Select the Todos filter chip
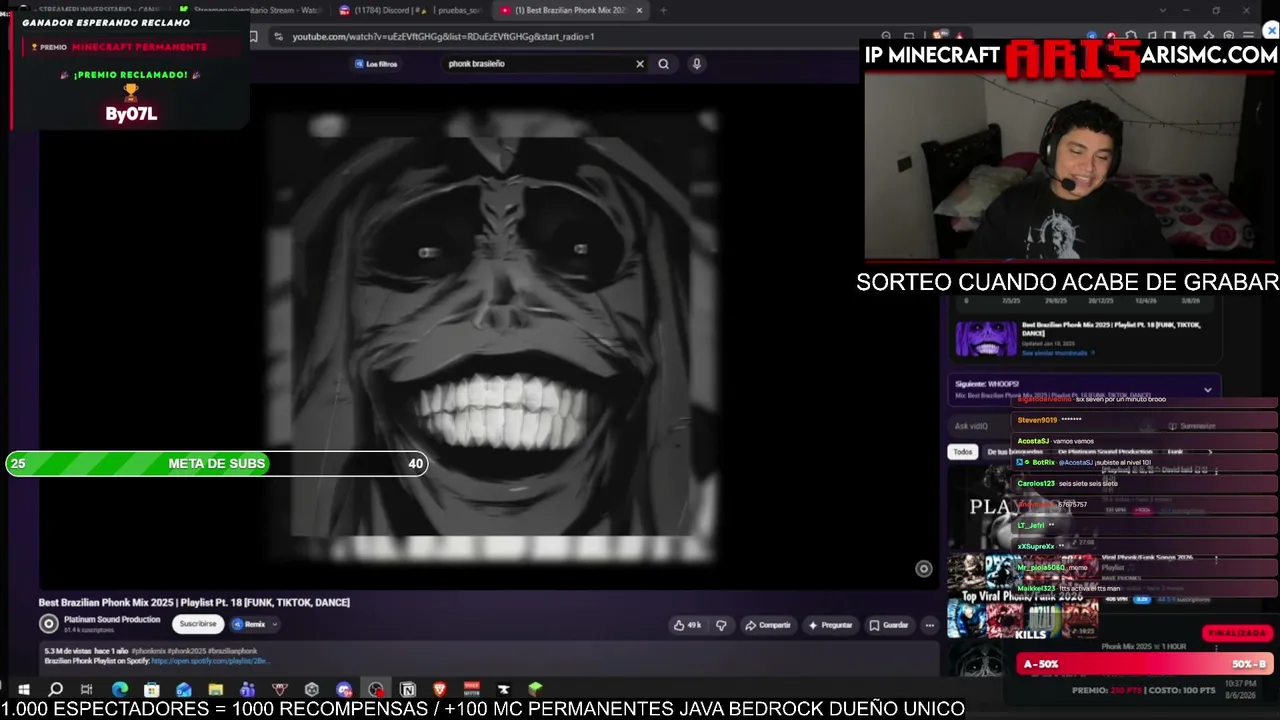Image resolution: width=1280 pixels, height=720 pixels. click(962, 452)
